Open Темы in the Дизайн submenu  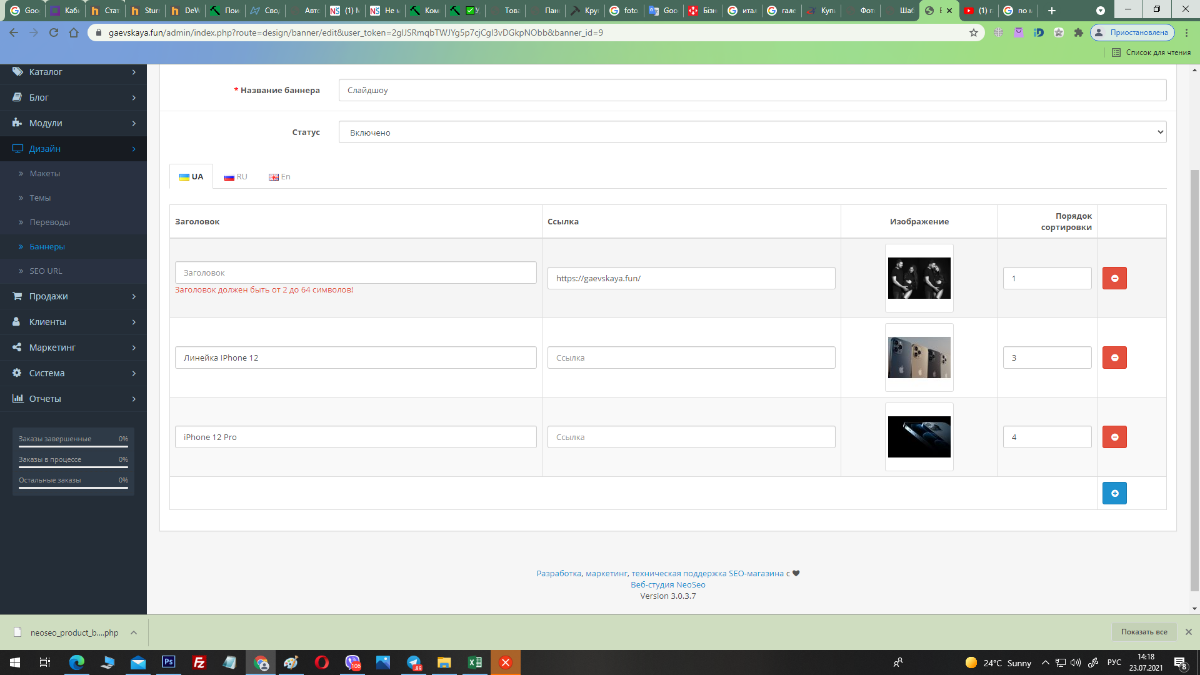(40, 198)
